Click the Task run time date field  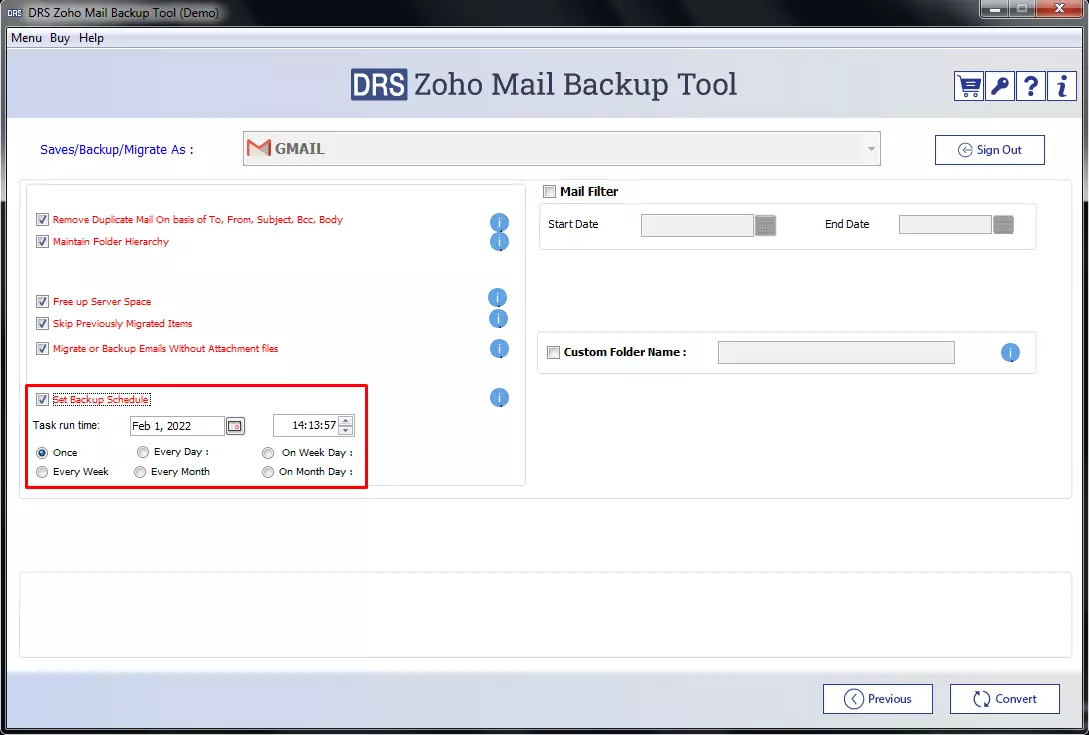coord(177,426)
